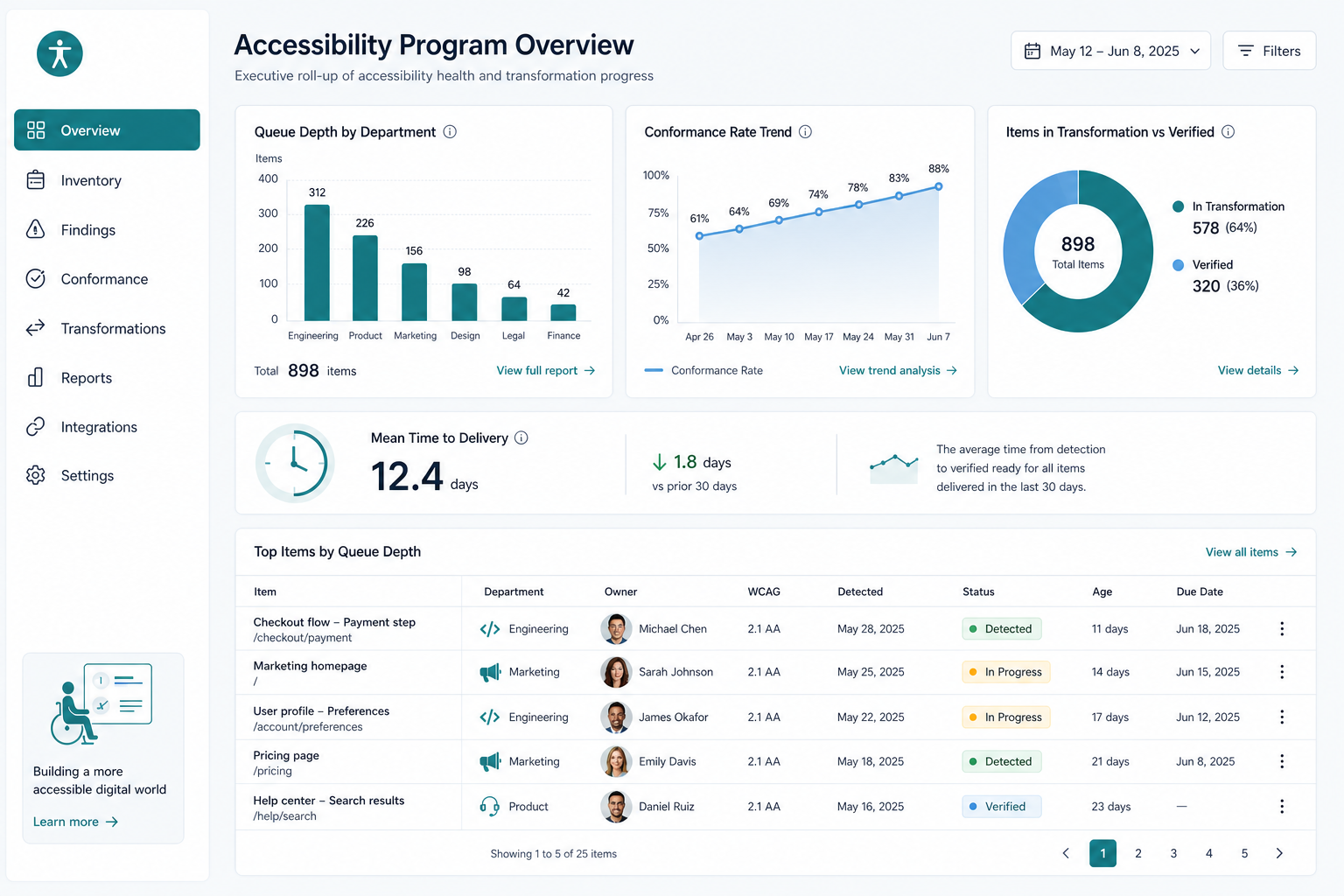Click the Age column header
Viewport: 1344px width, 896px height.
(x=1102, y=592)
